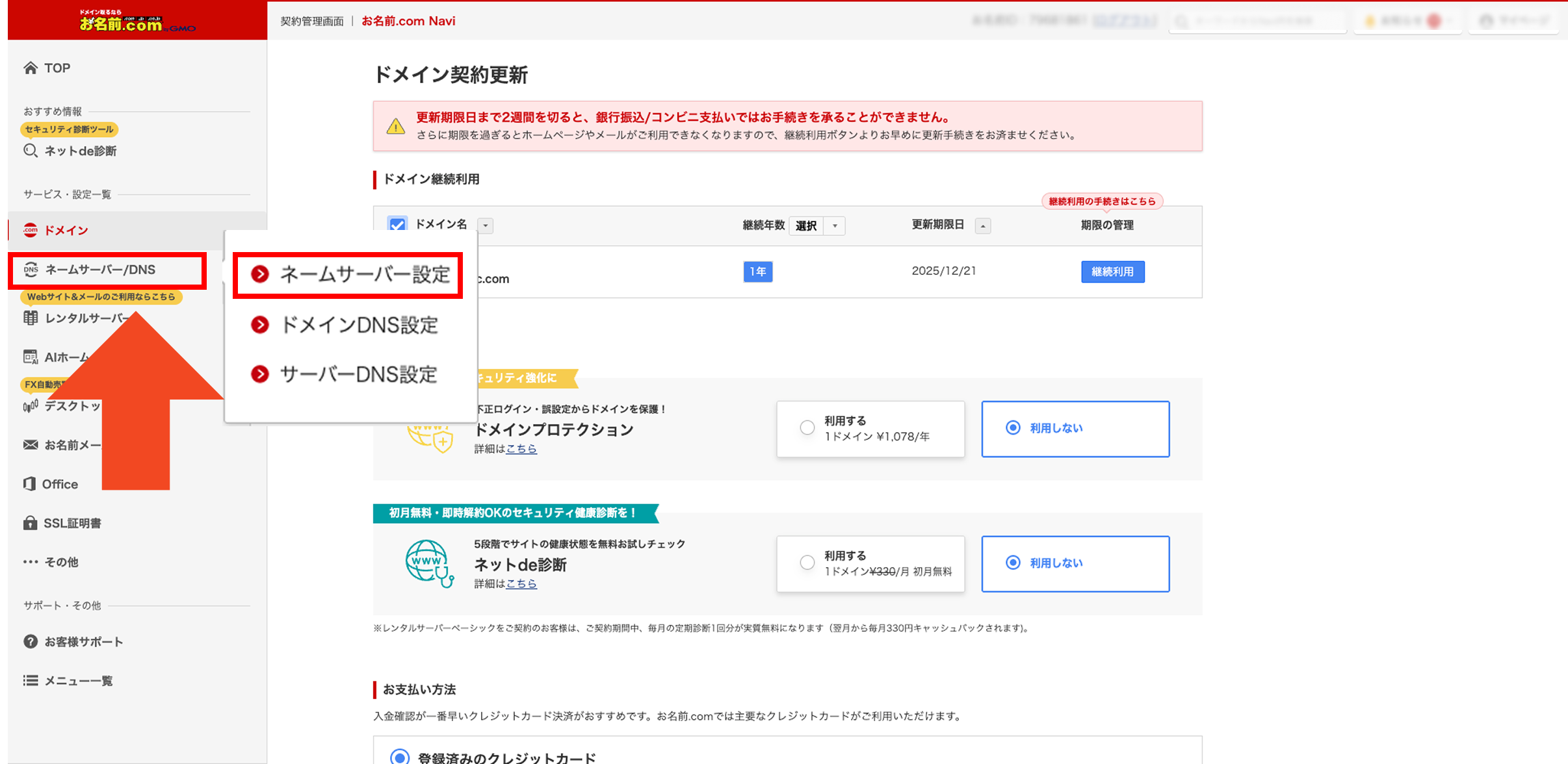This screenshot has width=1568, height=764.
Task: Uncheck the ドメイン名 header checkbox
Action: point(397,225)
